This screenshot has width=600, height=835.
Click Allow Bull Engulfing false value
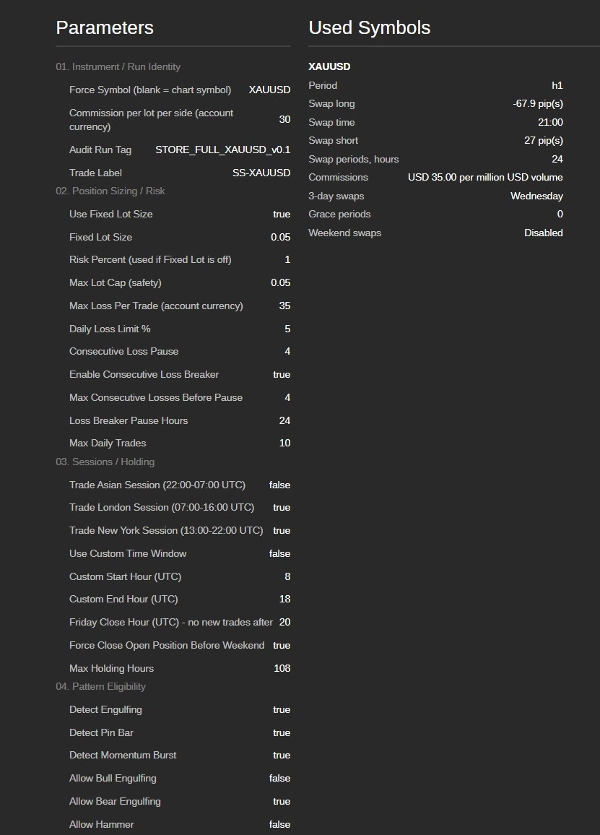[x=280, y=779]
